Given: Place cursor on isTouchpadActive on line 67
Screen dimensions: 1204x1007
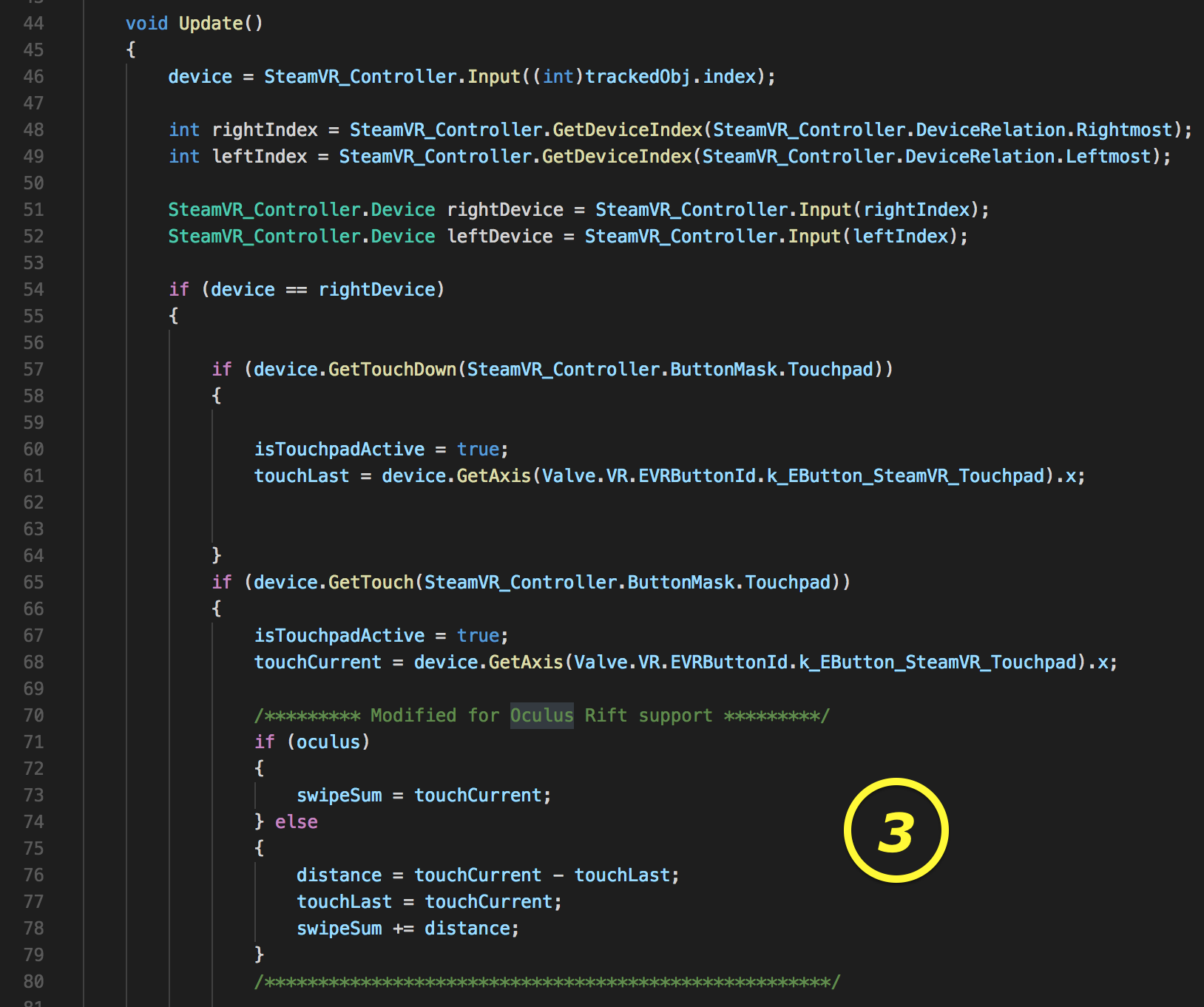Looking at the screenshot, I should point(339,636).
